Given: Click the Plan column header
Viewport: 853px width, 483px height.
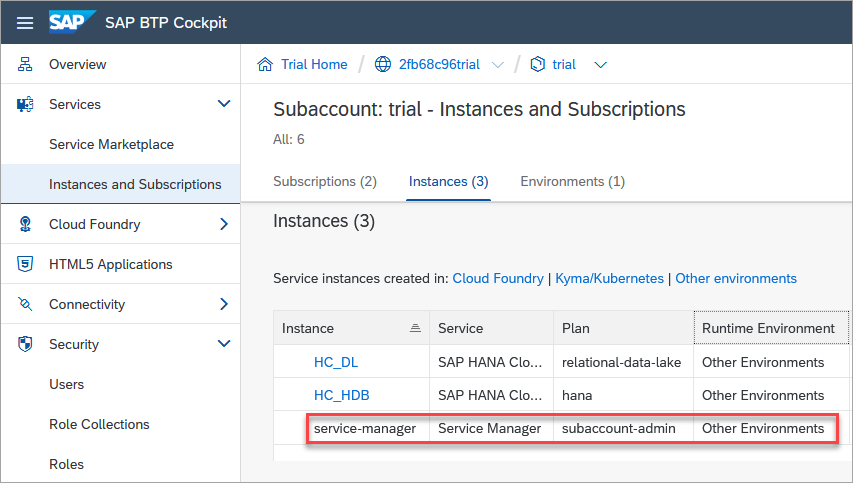Looking at the screenshot, I should [x=623, y=328].
